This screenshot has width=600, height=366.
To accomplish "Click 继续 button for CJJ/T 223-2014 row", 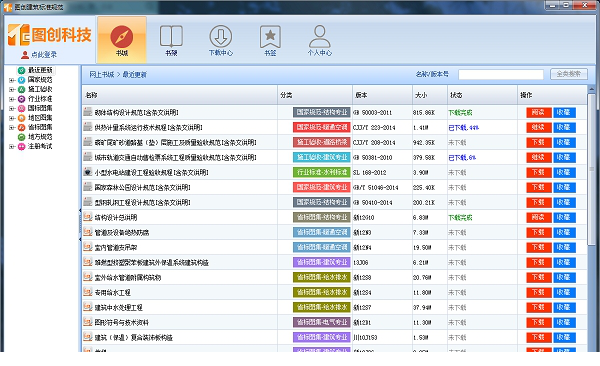I will coord(538,127).
